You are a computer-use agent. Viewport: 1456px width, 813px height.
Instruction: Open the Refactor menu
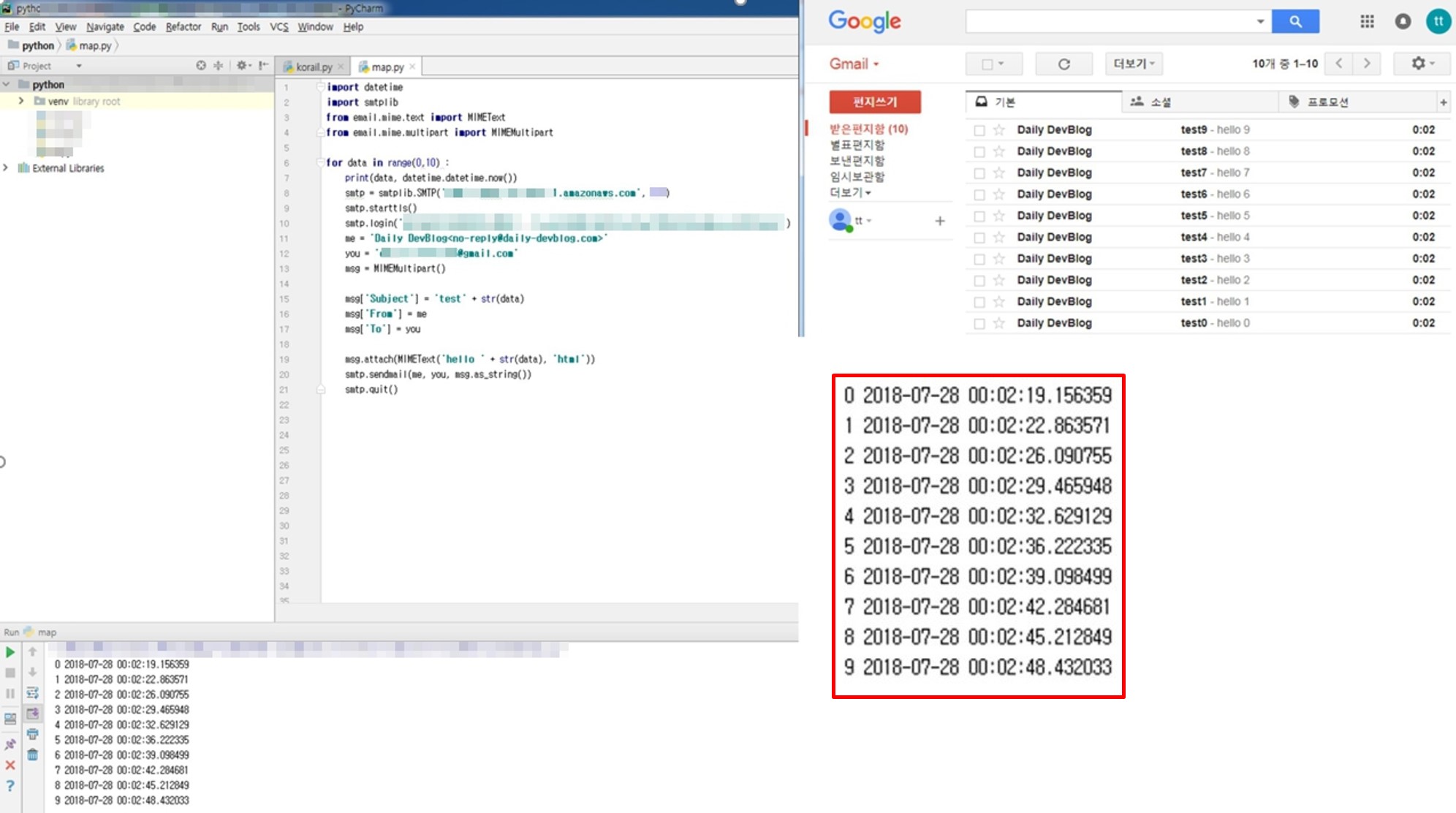pyautogui.click(x=183, y=26)
